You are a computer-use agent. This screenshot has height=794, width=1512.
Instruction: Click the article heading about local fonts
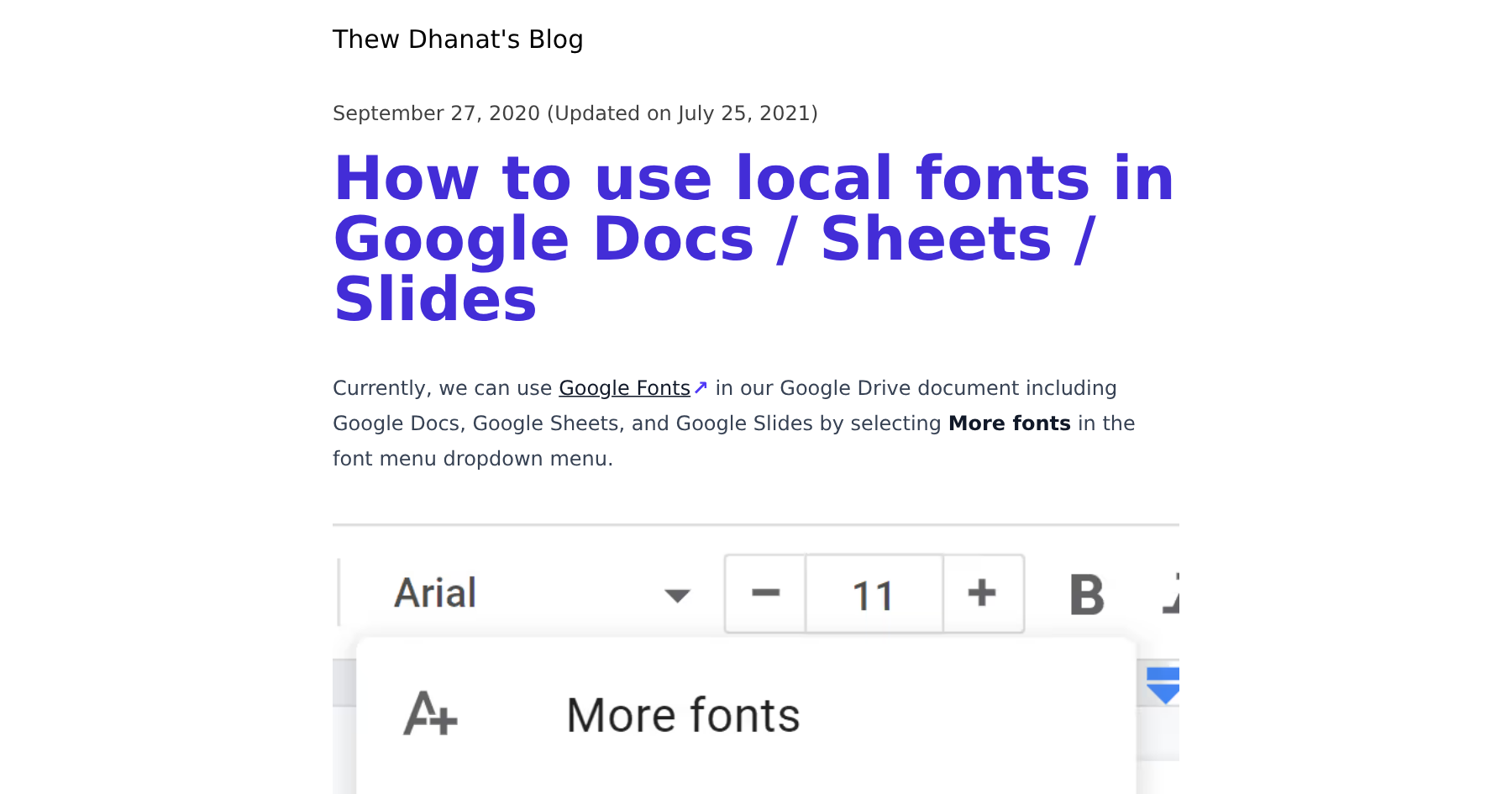pos(753,238)
